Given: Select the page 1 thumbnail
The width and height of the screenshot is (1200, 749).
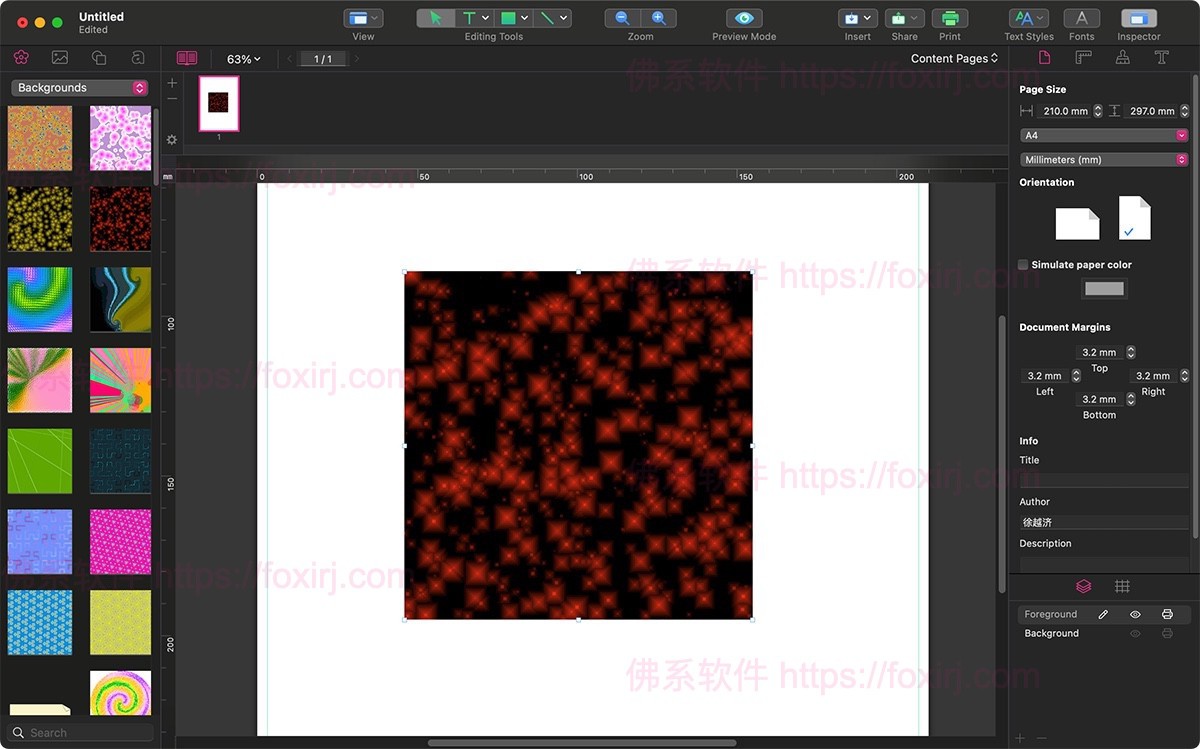Looking at the screenshot, I should (x=218, y=103).
